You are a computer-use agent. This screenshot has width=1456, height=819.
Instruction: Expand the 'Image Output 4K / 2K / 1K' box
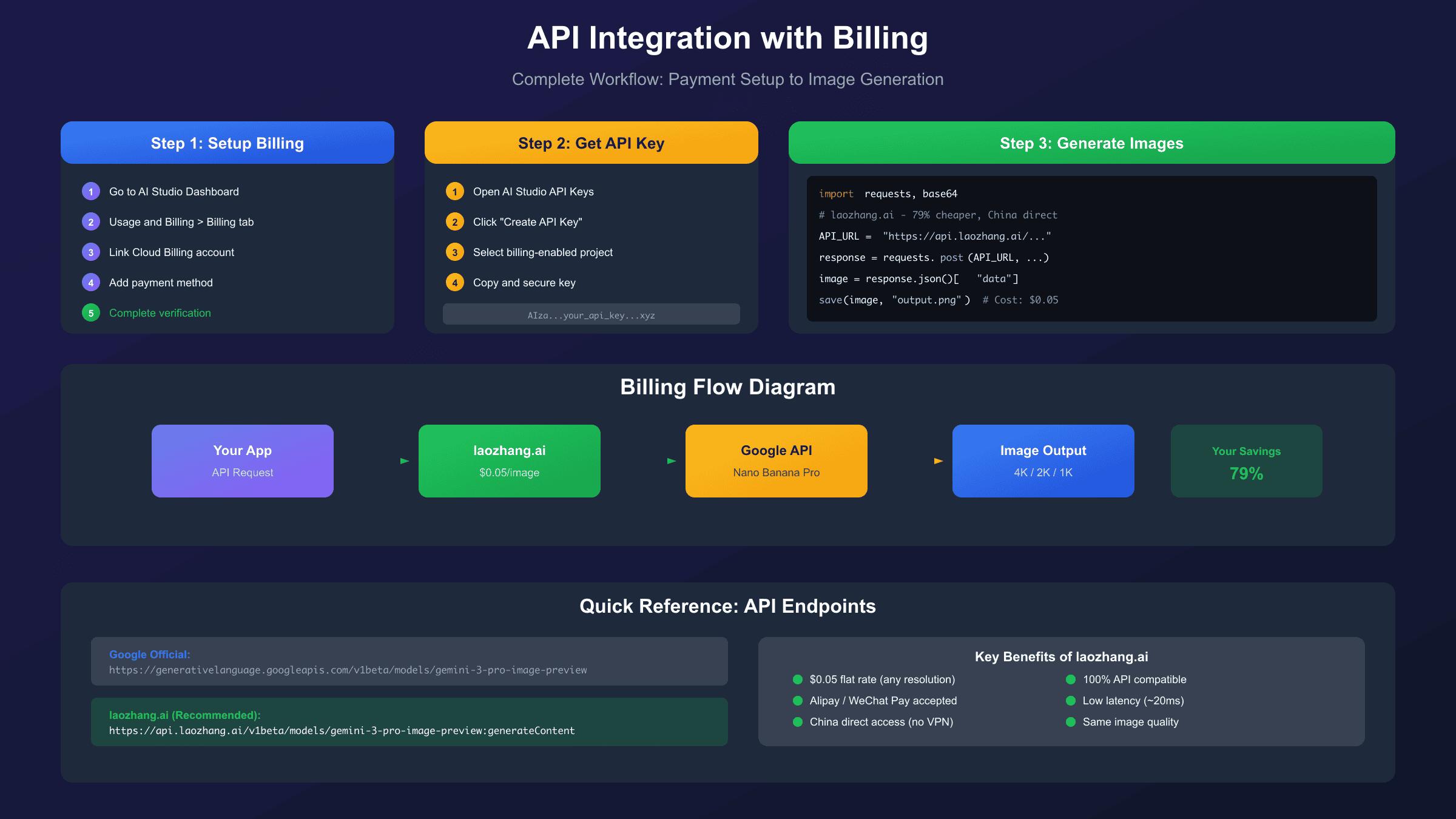pos(1043,460)
